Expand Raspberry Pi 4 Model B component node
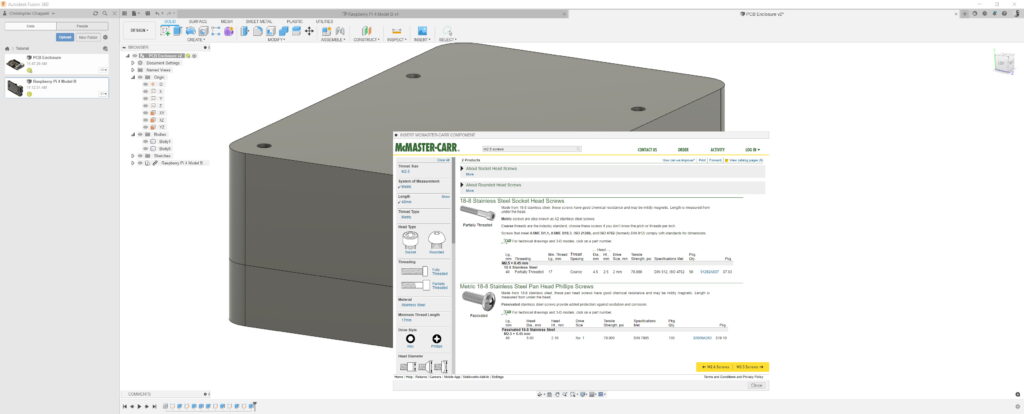Image resolution: width=1024 pixels, height=414 pixels. click(133, 163)
